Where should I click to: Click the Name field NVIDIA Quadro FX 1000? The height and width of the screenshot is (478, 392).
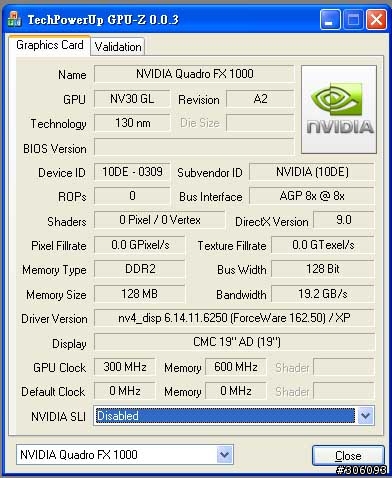tap(194, 74)
